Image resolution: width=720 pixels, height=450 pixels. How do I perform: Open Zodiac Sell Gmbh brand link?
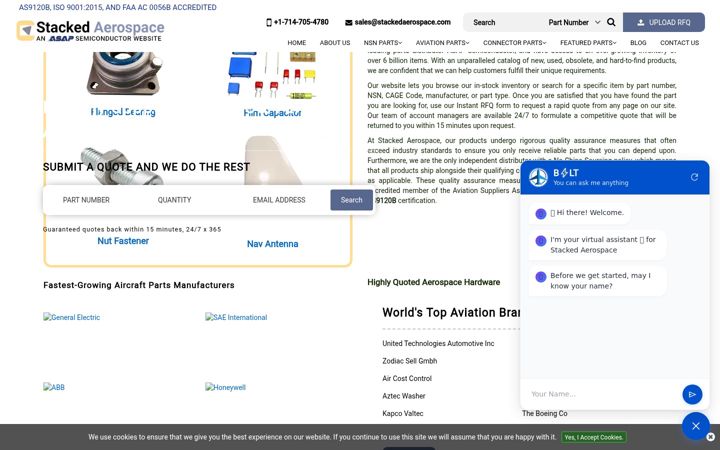click(410, 361)
